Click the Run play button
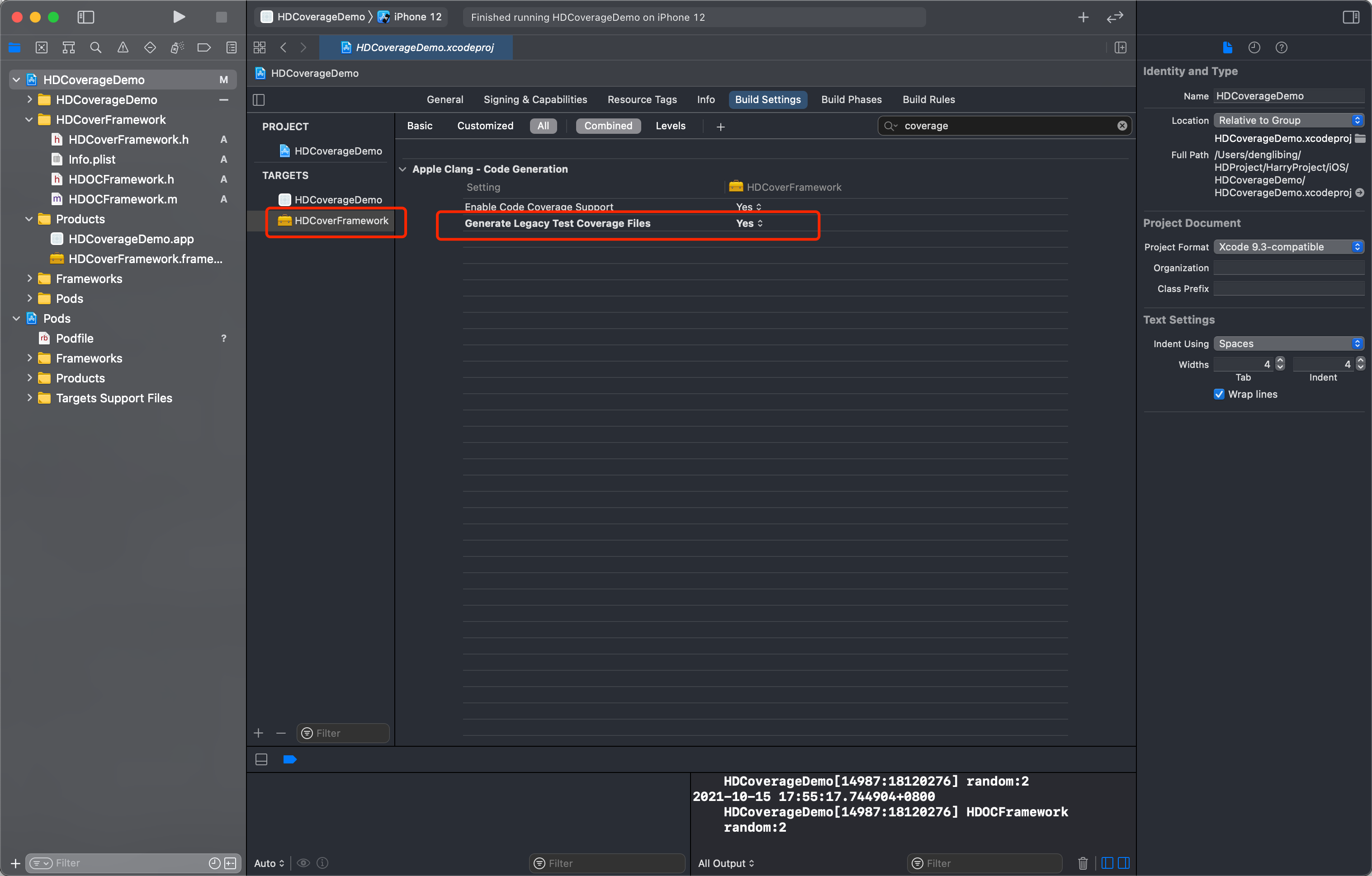This screenshot has width=1372, height=876. pos(178,17)
